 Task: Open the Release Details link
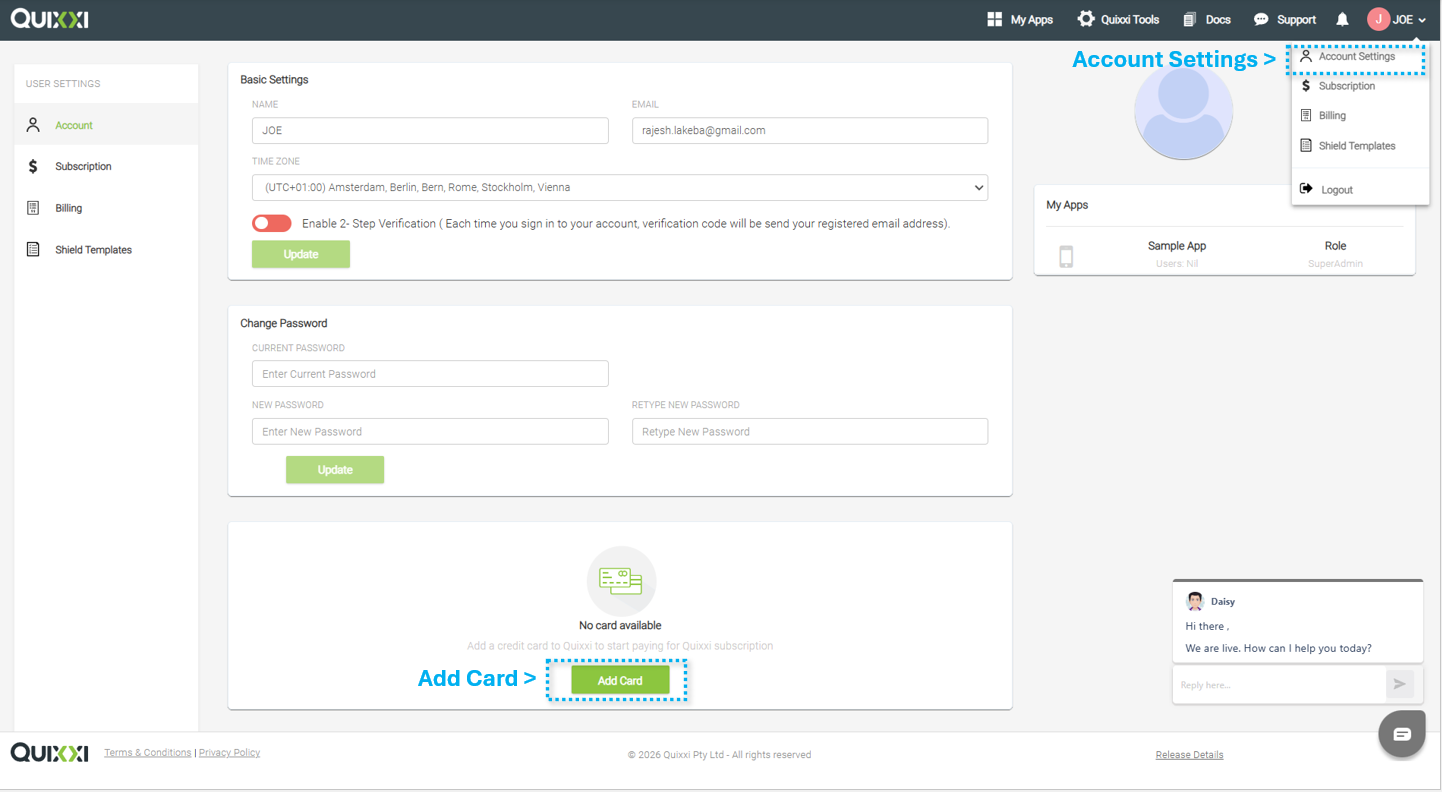pos(1189,754)
